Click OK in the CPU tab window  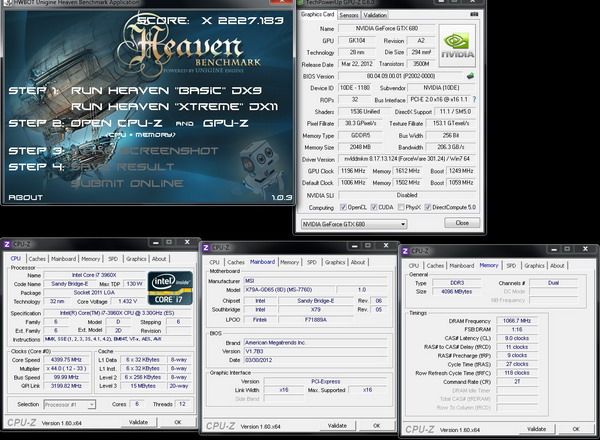click(x=178, y=422)
